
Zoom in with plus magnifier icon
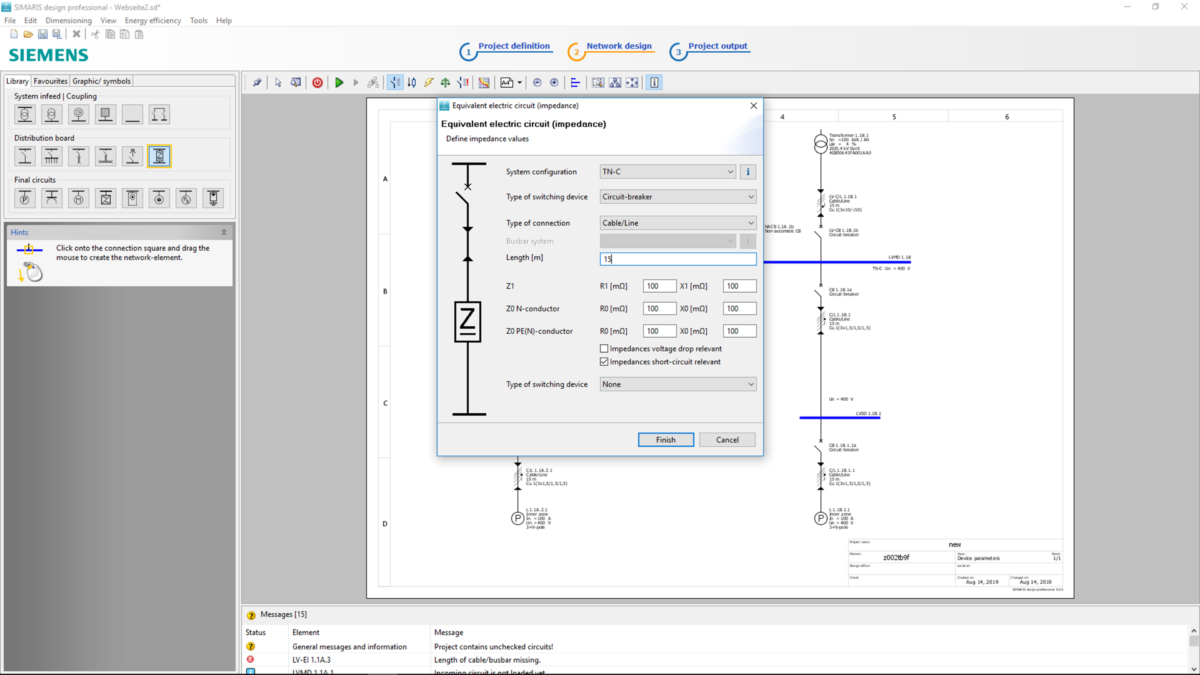(554, 83)
